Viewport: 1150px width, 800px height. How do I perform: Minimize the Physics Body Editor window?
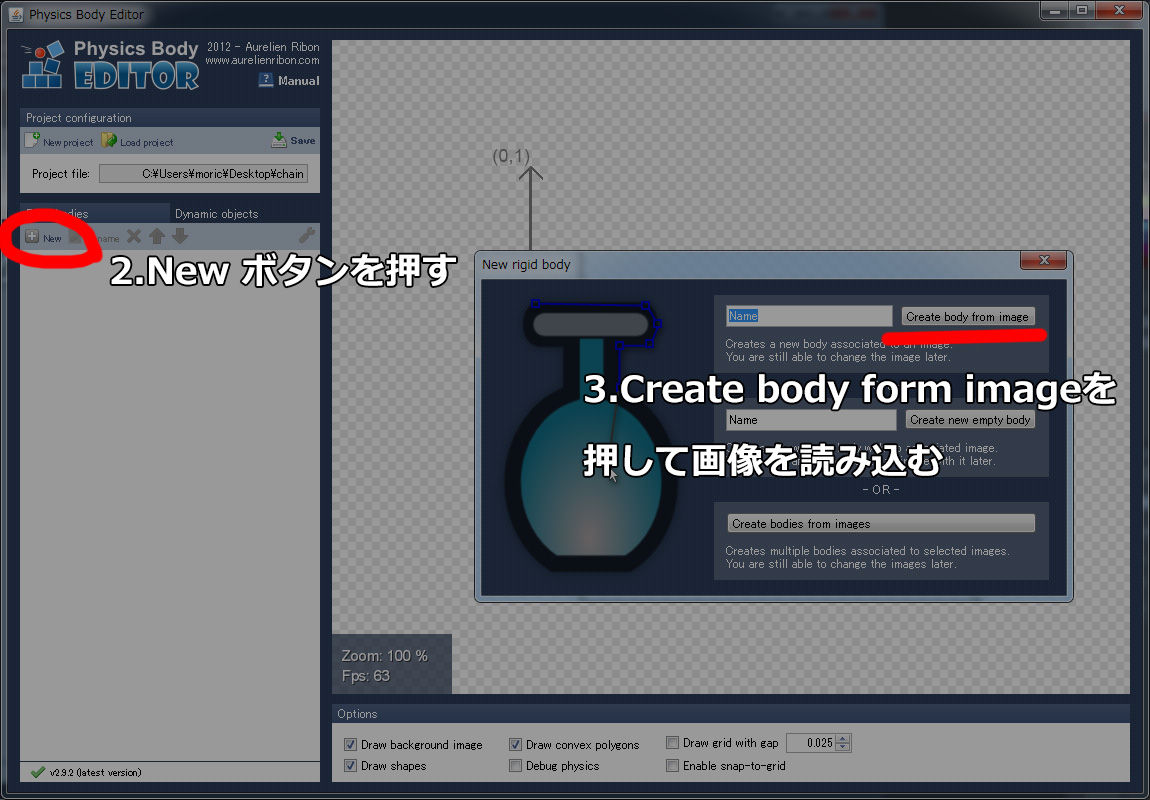click(1055, 10)
